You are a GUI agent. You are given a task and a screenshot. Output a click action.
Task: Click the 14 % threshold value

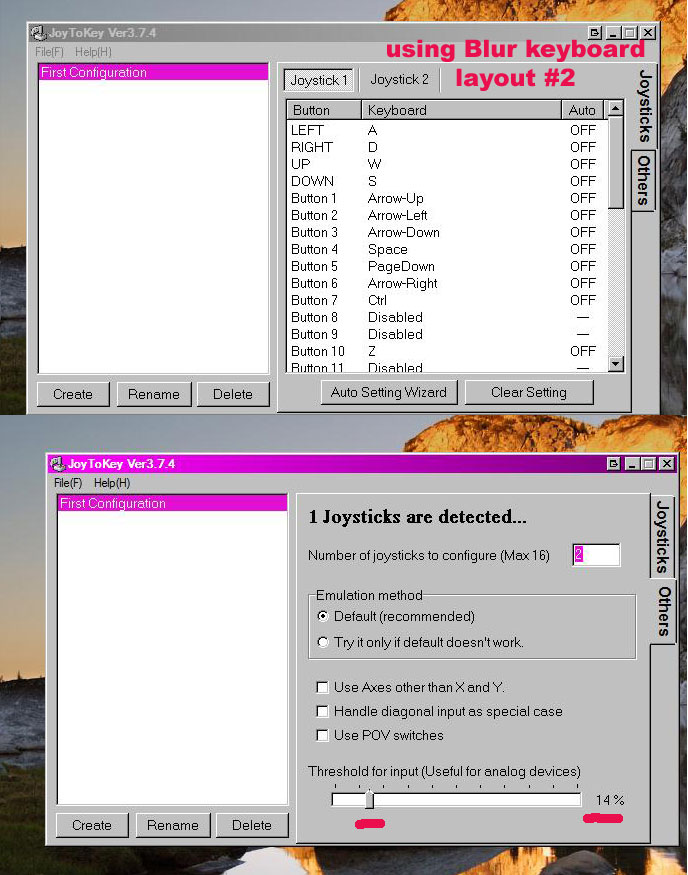[x=609, y=800]
